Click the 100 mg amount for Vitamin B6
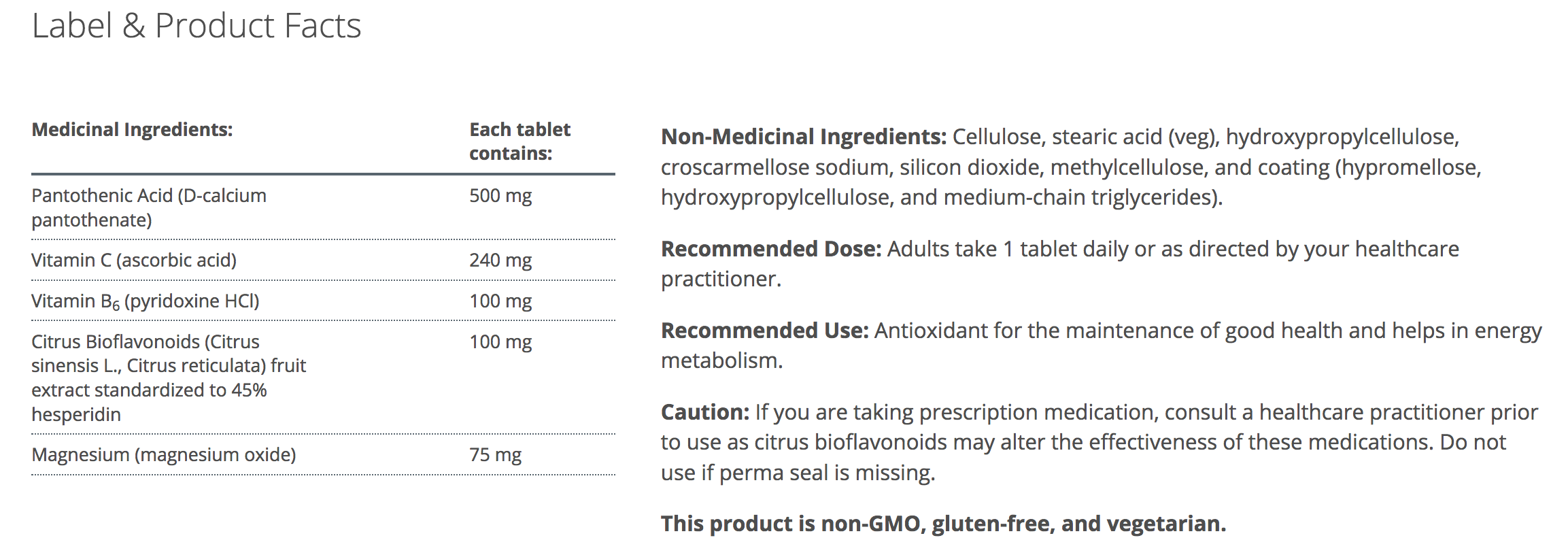 pyautogui.click(x=500, y=301)
